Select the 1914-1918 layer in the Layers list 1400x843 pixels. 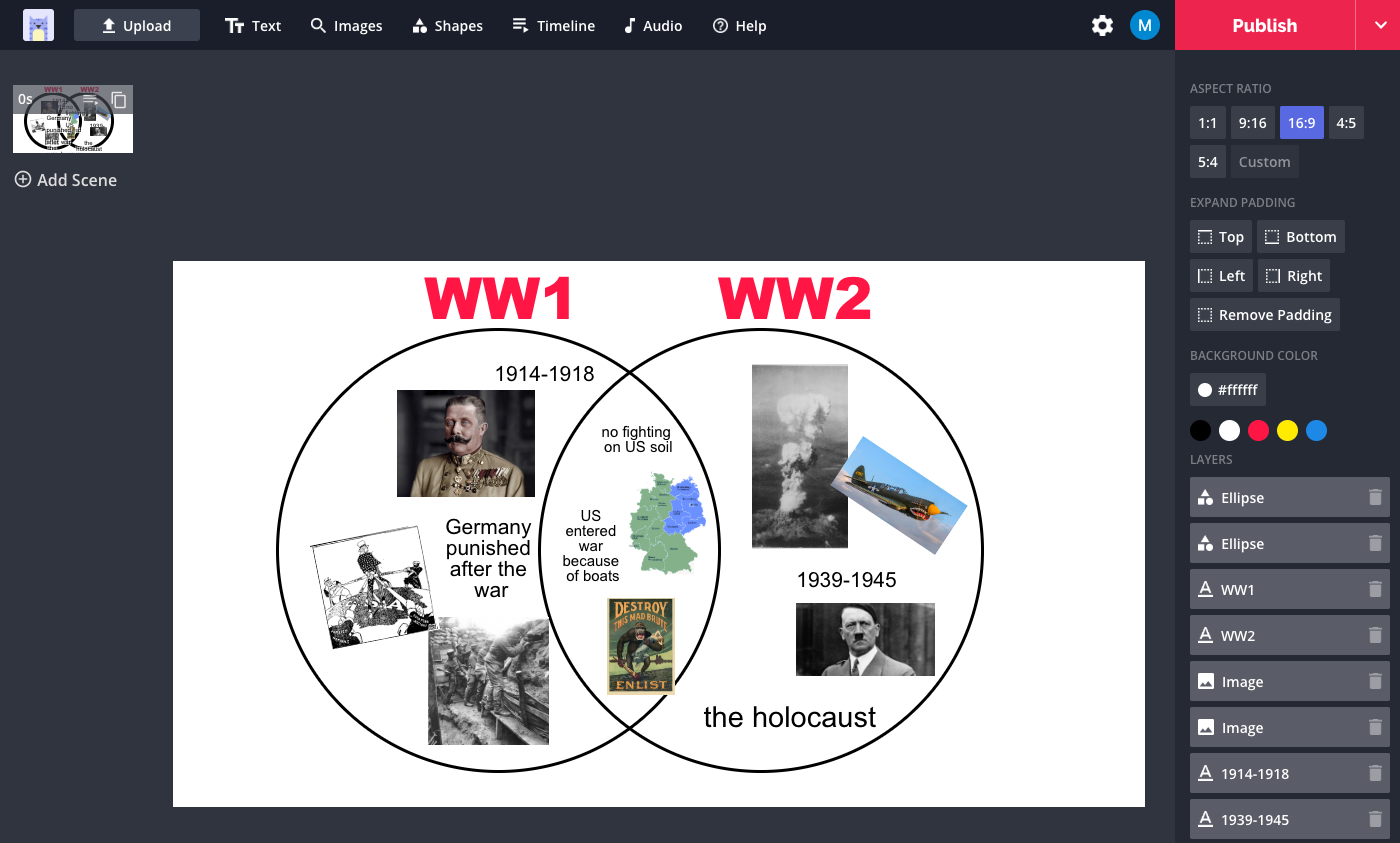1290,774
